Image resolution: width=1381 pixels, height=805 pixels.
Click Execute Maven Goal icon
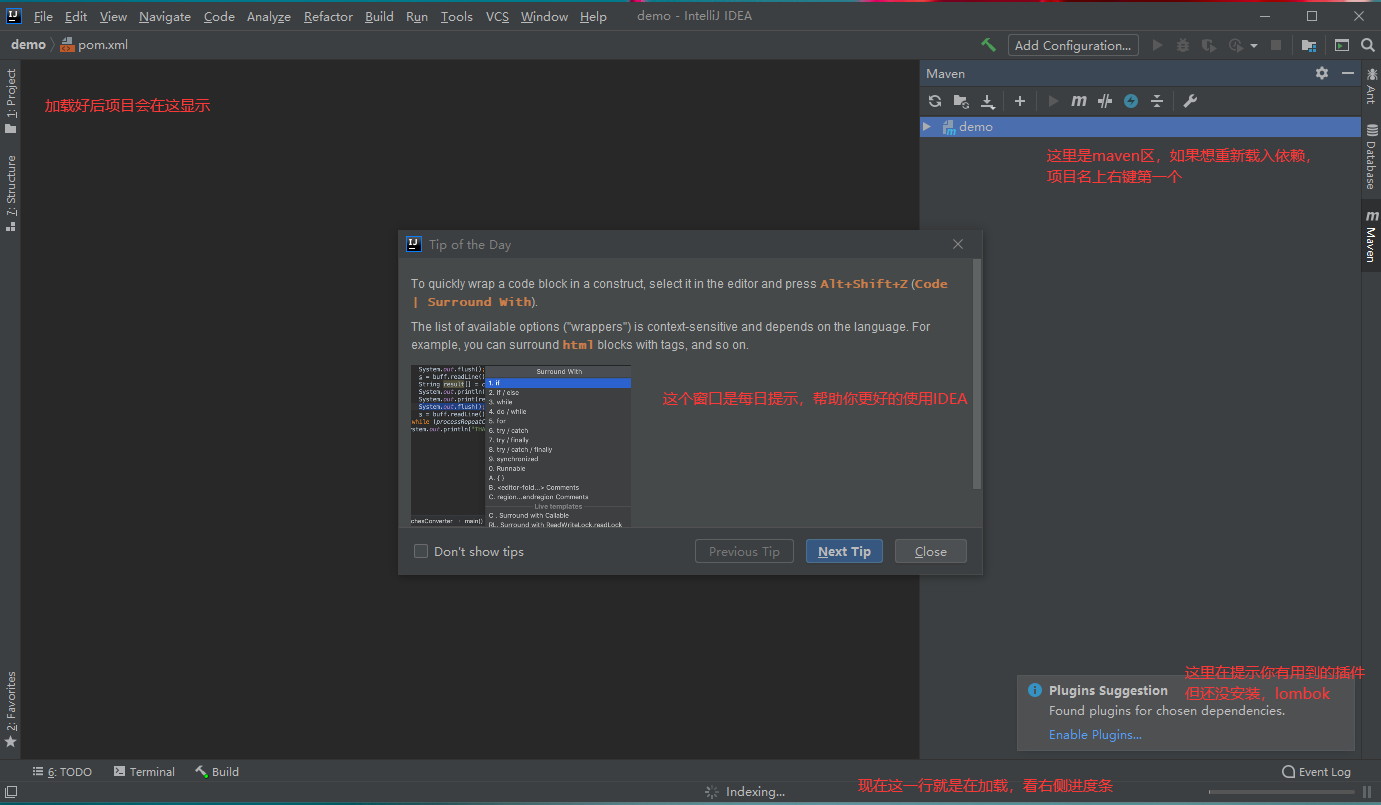[1079, 101]
